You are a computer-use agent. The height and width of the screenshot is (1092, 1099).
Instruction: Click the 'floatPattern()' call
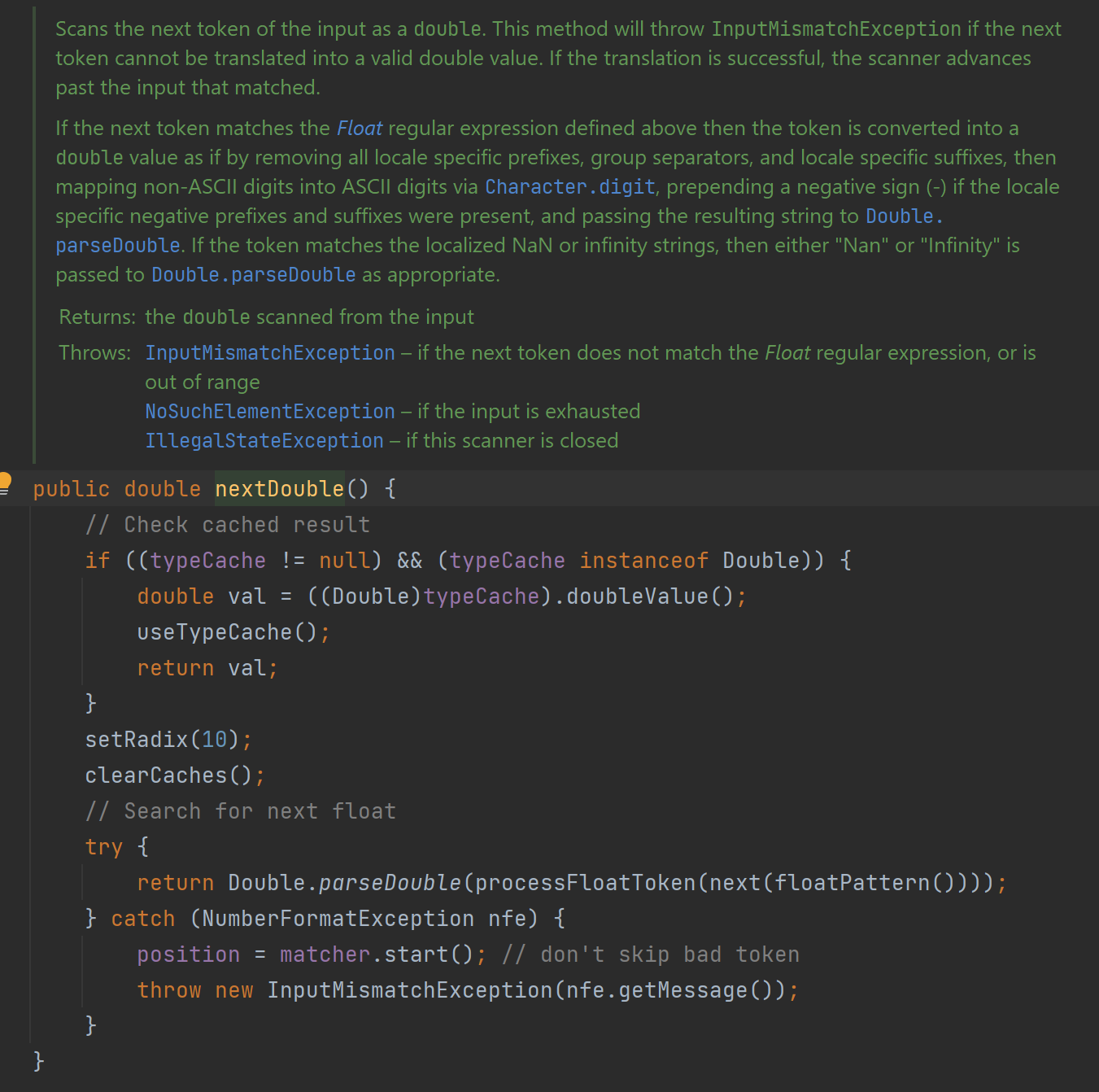coord(865,883)
